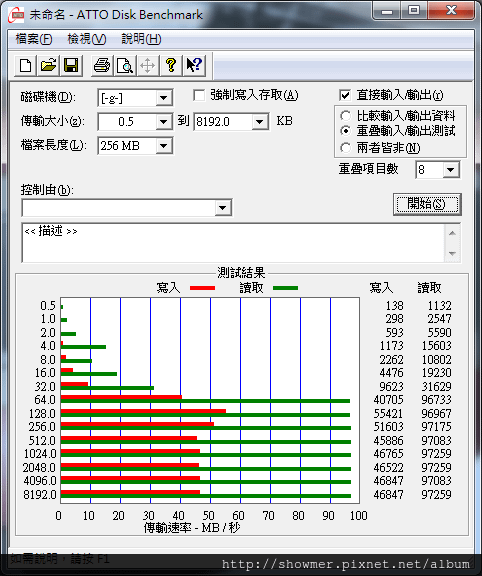The image size is (482, 576).
Task: Click the description box scroll up arrow
Action: coord(452,233)
